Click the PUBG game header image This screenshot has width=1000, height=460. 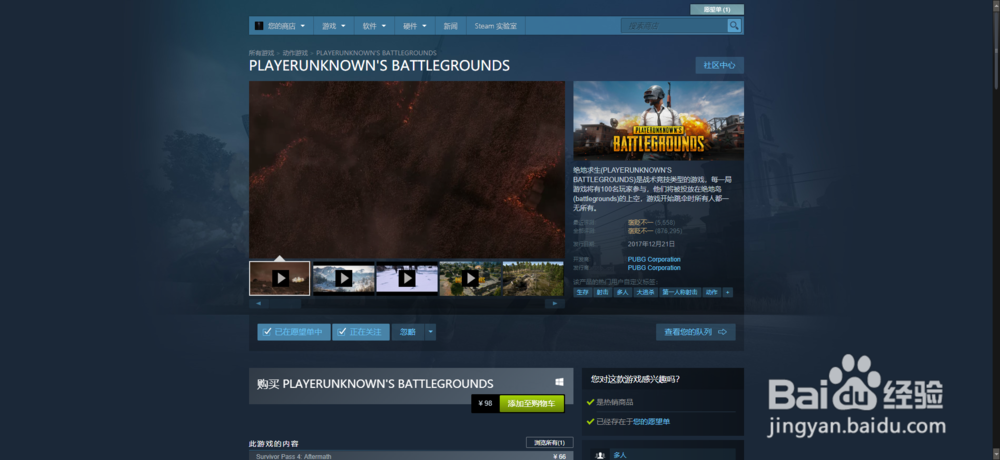coord(658,120)
